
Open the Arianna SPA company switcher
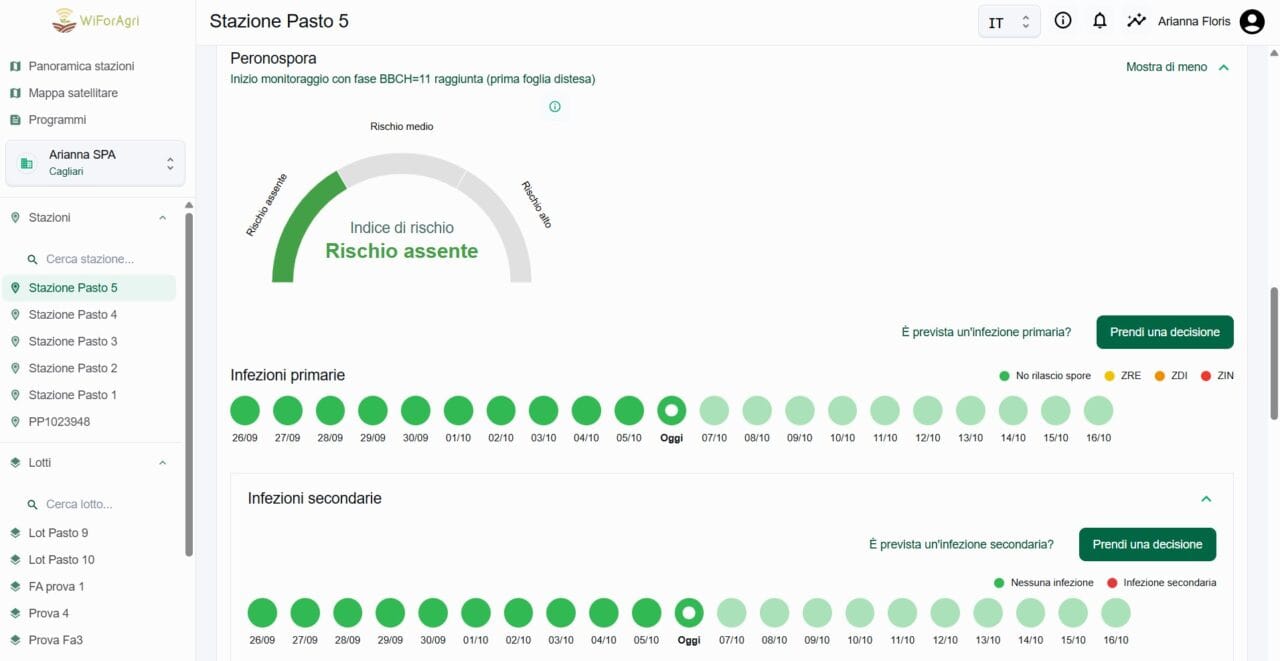95,163
